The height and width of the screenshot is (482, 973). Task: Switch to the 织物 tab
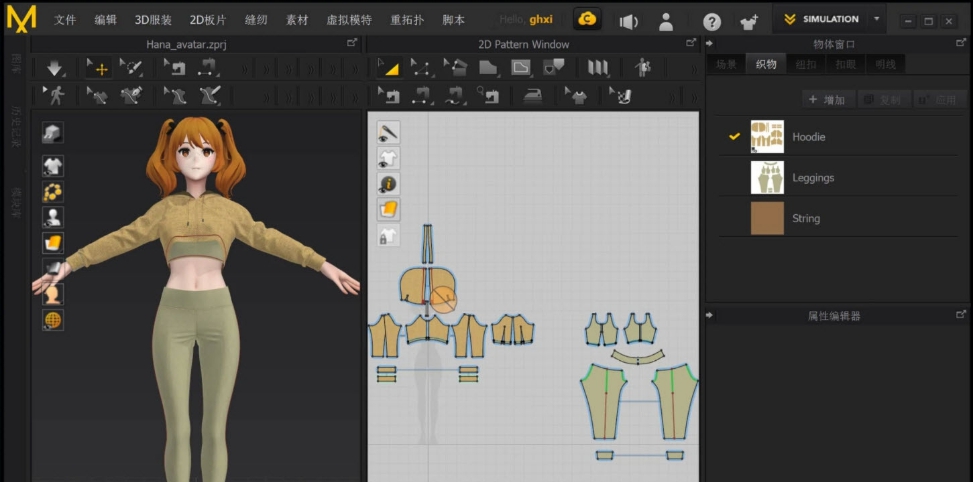point(766,64)
